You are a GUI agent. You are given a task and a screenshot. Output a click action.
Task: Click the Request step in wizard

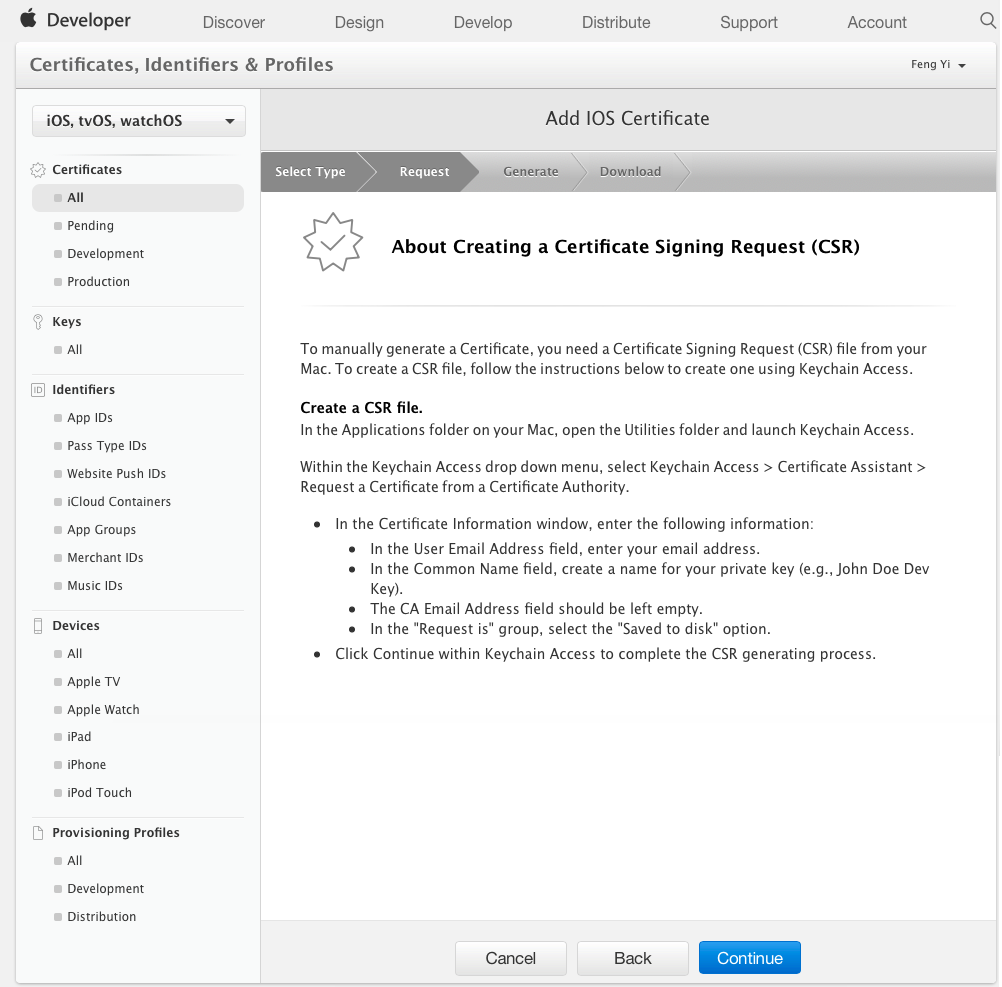click(x=424, y=172)
